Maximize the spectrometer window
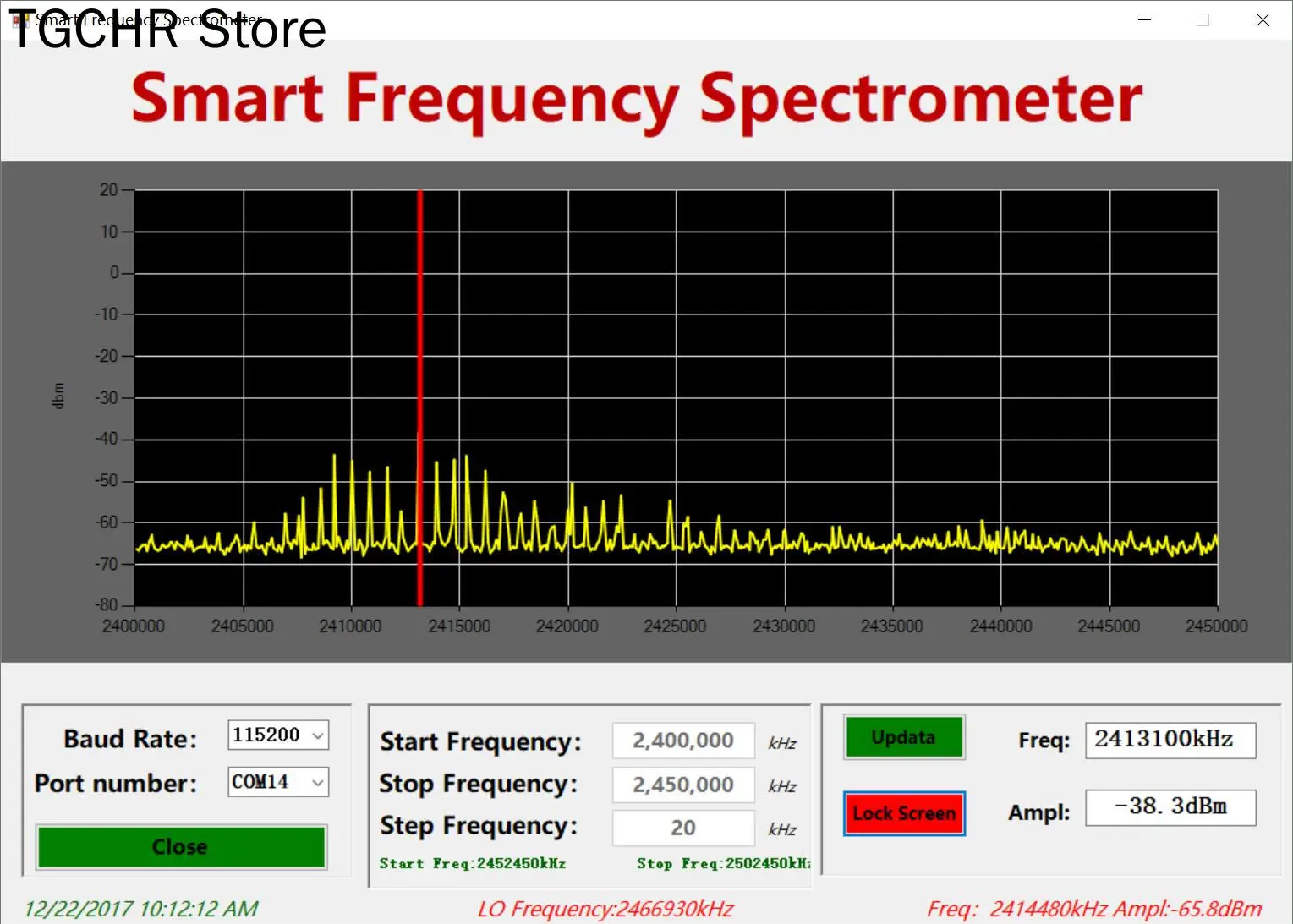This screenshot has height=924, width=1293. tap(1203, 19)
